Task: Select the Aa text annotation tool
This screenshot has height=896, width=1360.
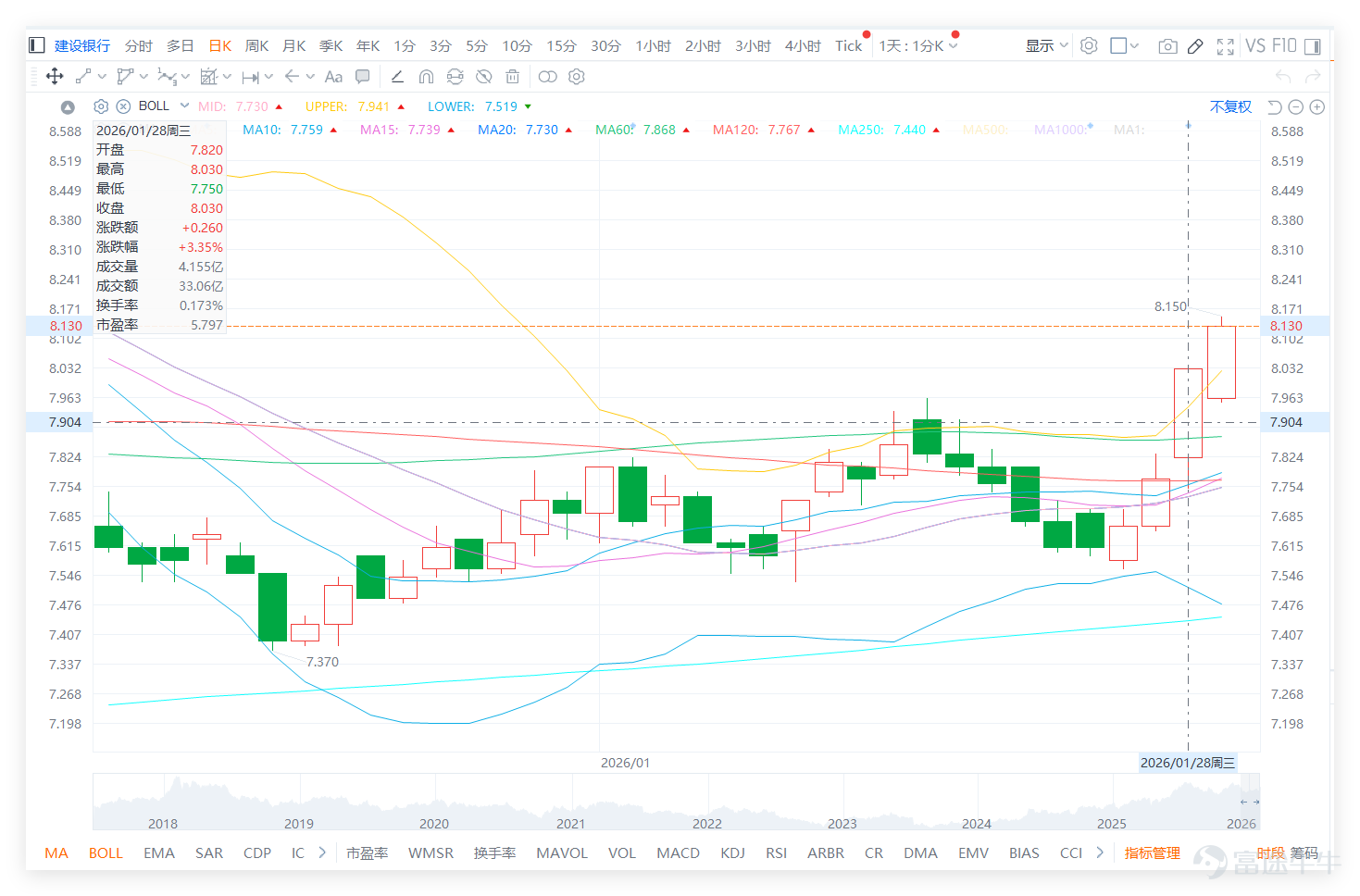Action: click(x=333, y=77)
